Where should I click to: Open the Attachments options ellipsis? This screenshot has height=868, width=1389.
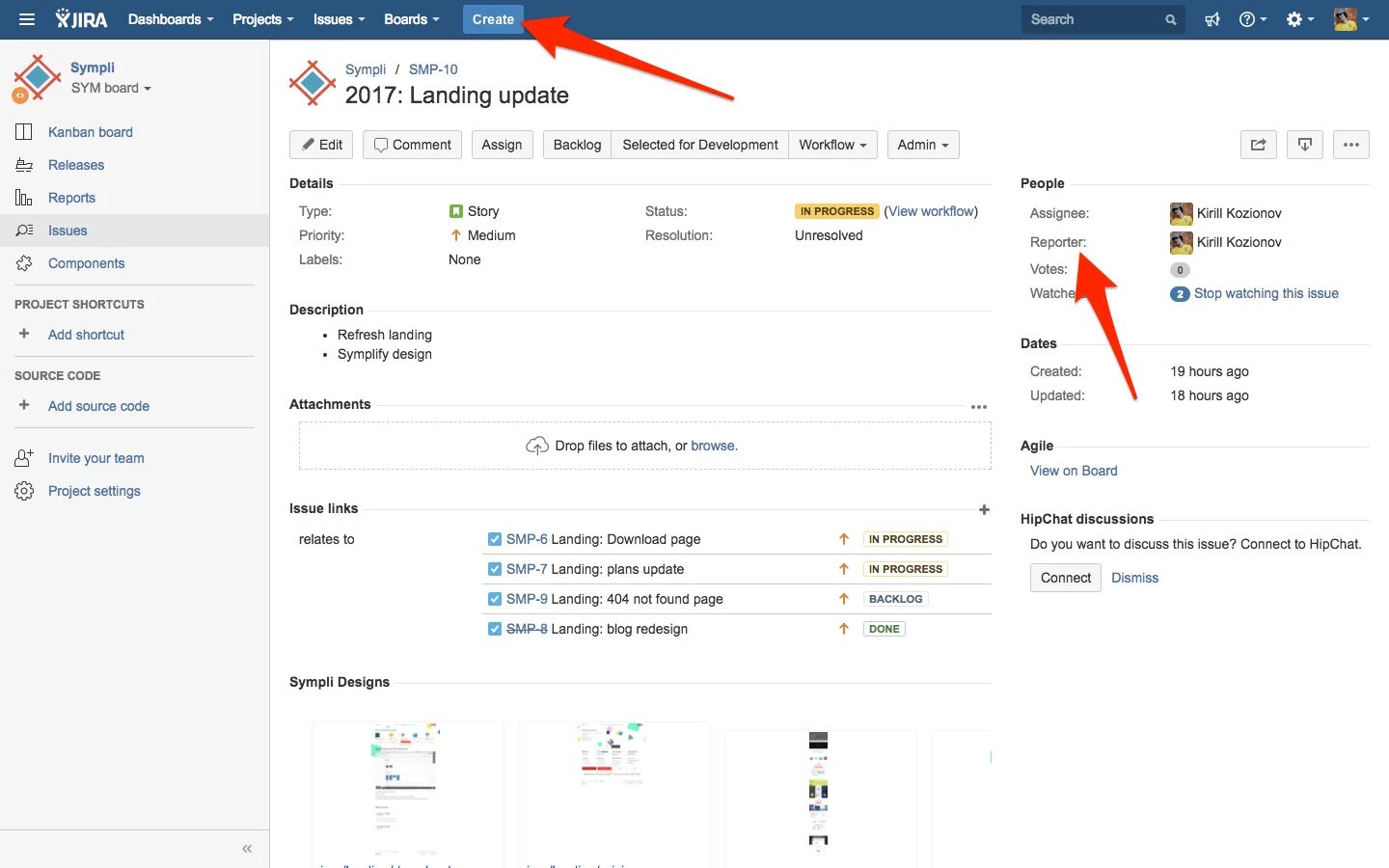pos(979,407)
